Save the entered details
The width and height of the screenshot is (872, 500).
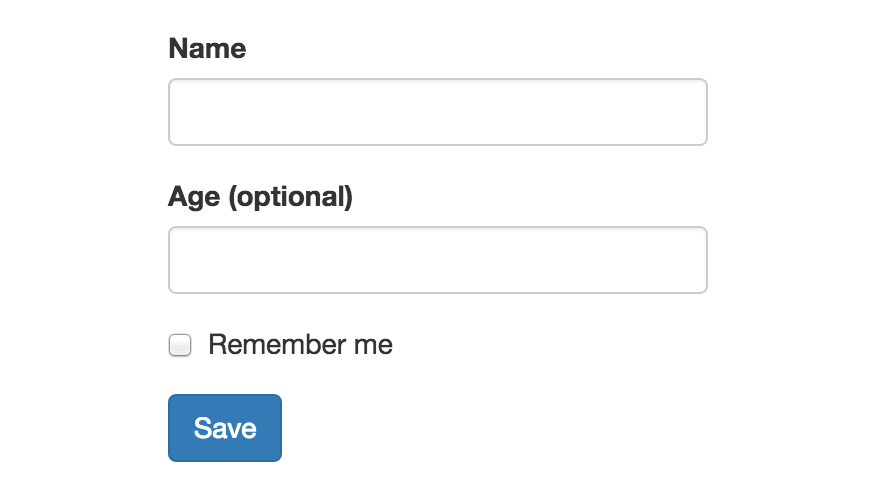coord(225,428)
